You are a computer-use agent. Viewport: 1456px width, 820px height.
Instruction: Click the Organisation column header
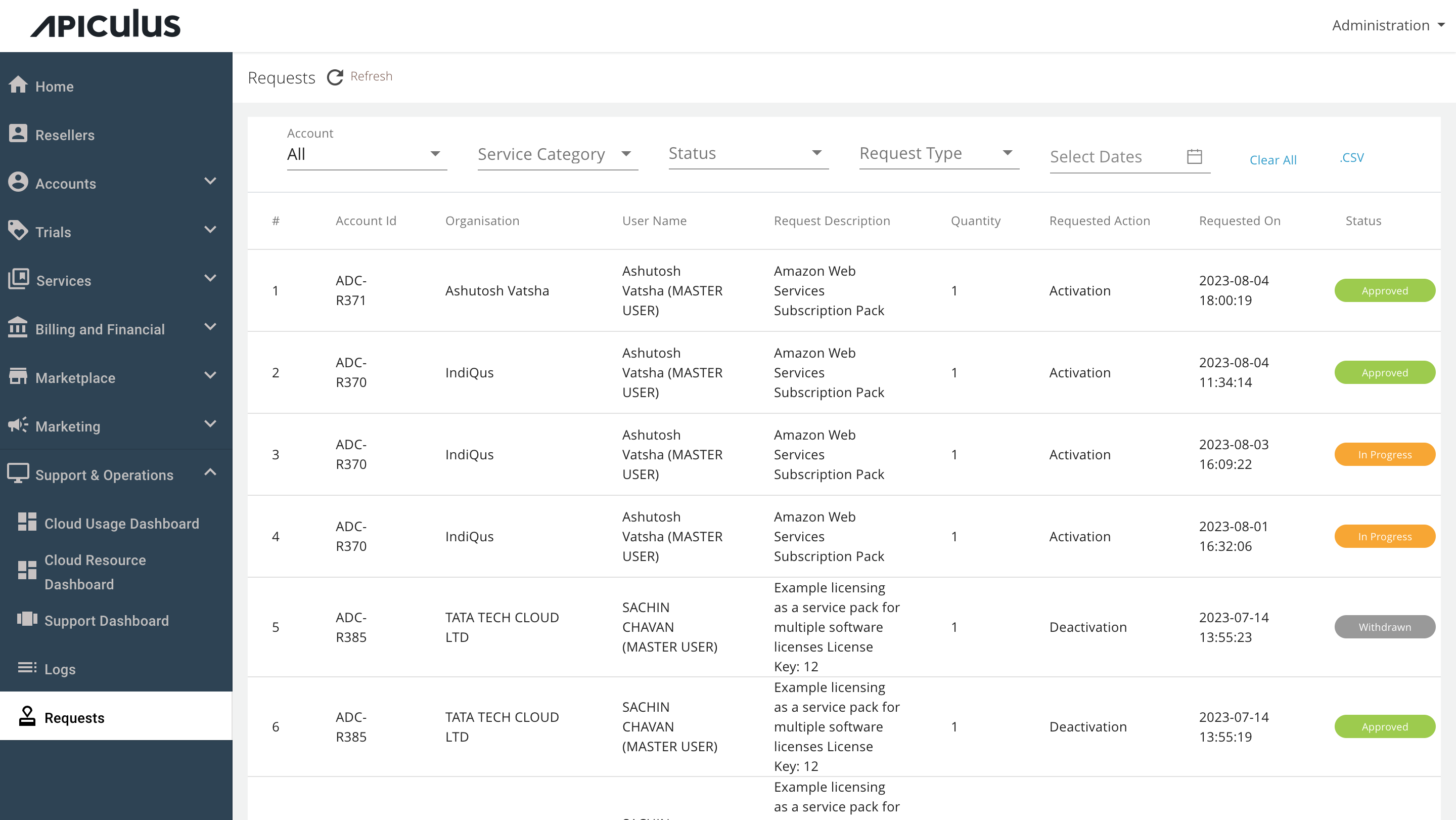point(482,221)
